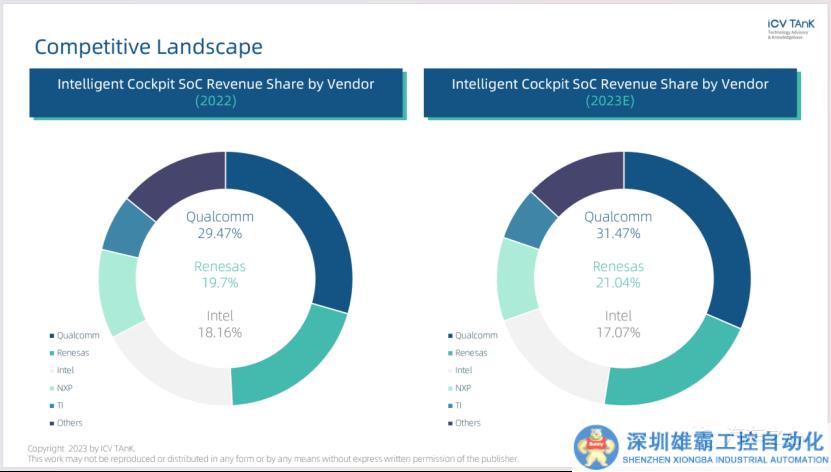Select the Intel legend entry in 2023E chart
The width and height of the screenshot is (831, 472).
463,370
